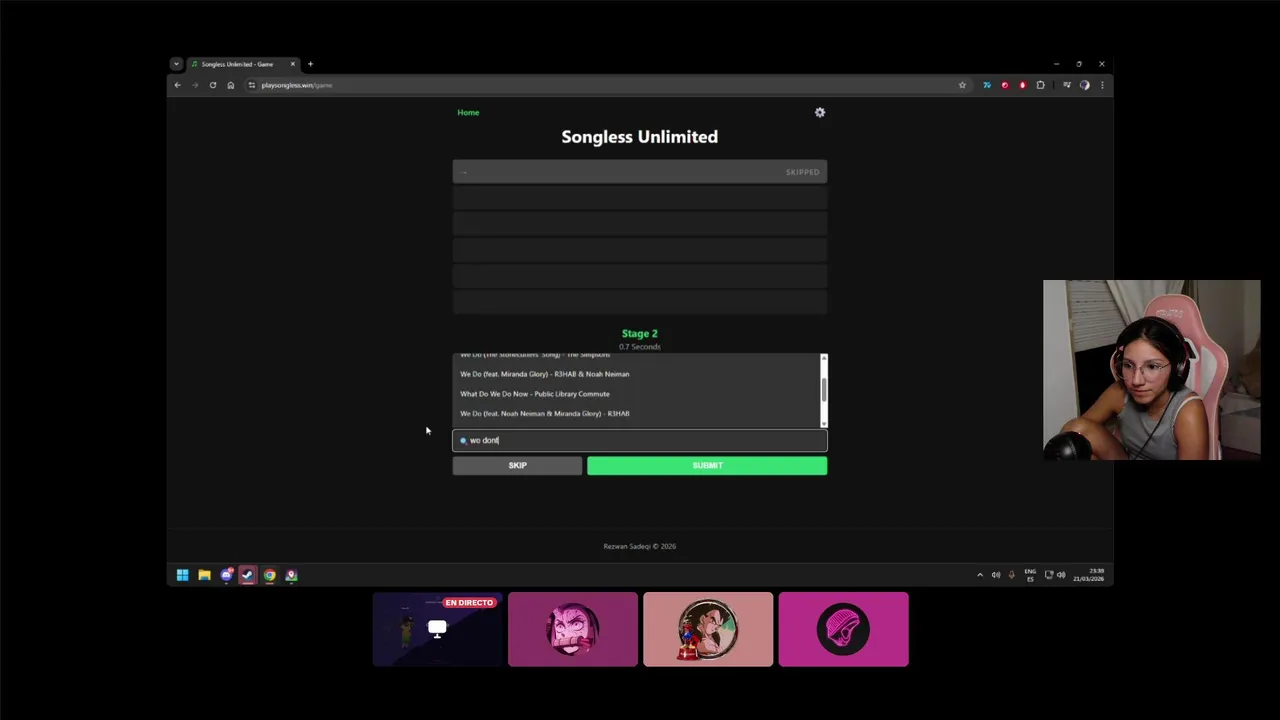The width and height of the screenshot is (1280, 720).
Task: Click the song guess input field
Action: coord(640,440)
